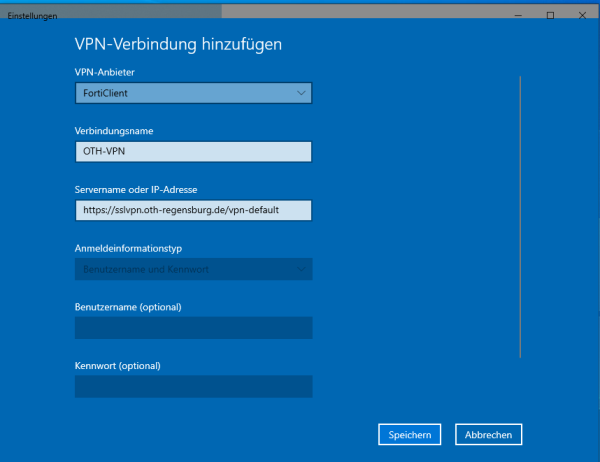
Task: Click the Einstellungen window title
Action: (32, 16)
